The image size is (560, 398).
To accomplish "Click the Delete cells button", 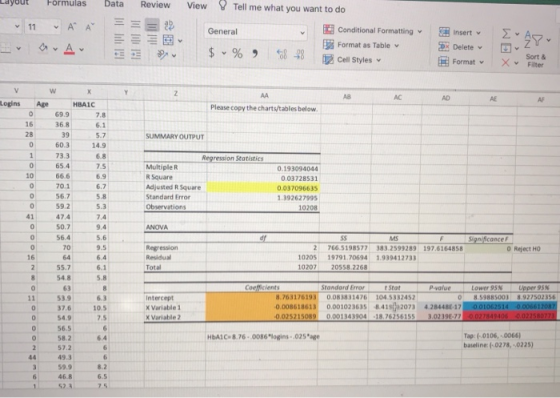I will tap(460, 47).
